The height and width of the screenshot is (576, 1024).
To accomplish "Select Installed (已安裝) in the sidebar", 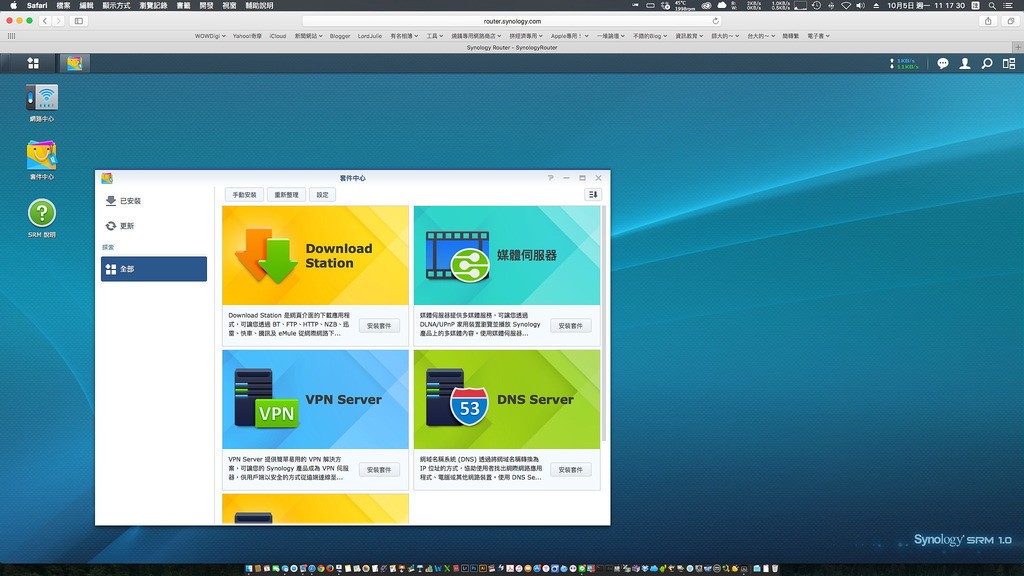I will point(154,200).
